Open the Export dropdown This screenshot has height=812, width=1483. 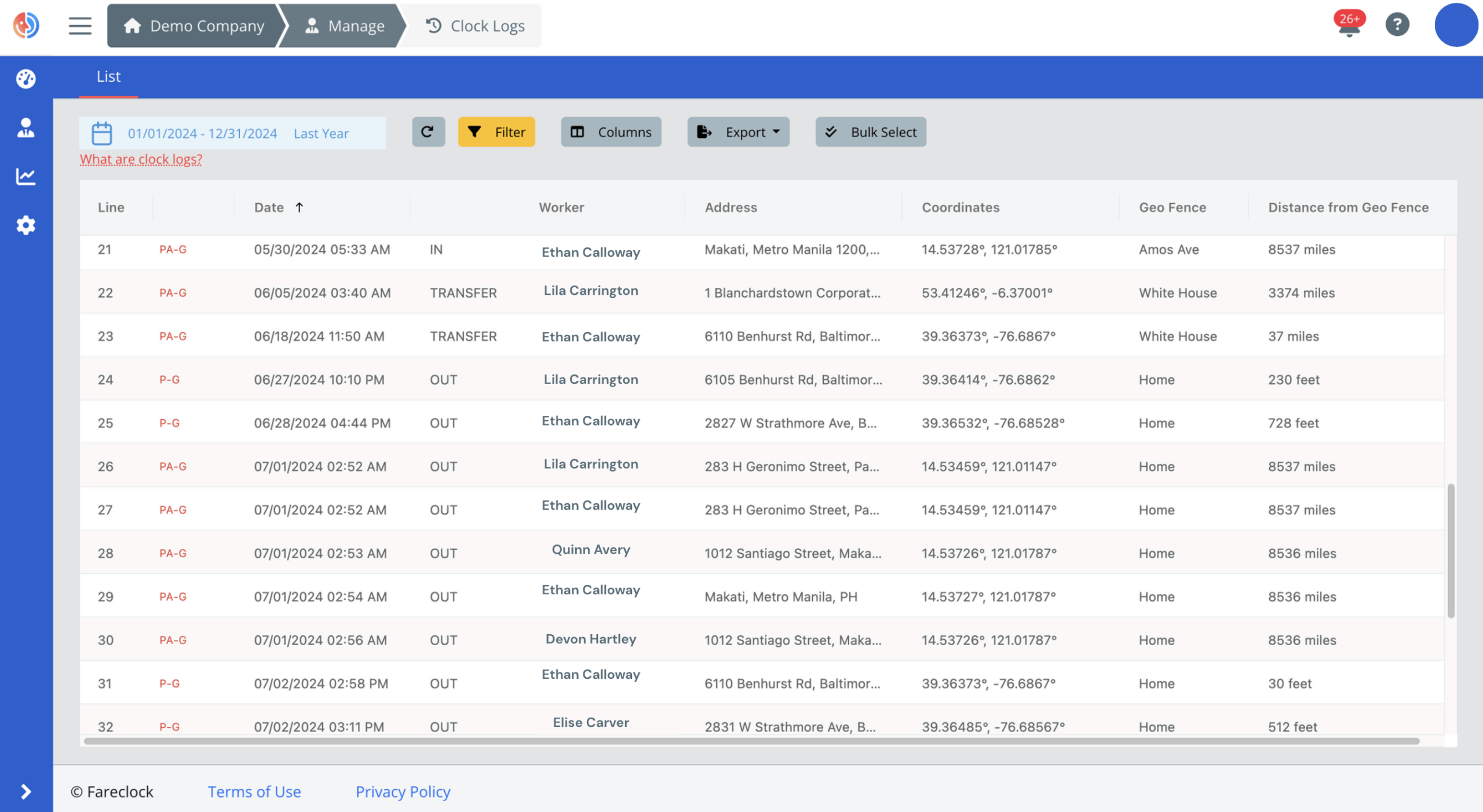(738, 132)
